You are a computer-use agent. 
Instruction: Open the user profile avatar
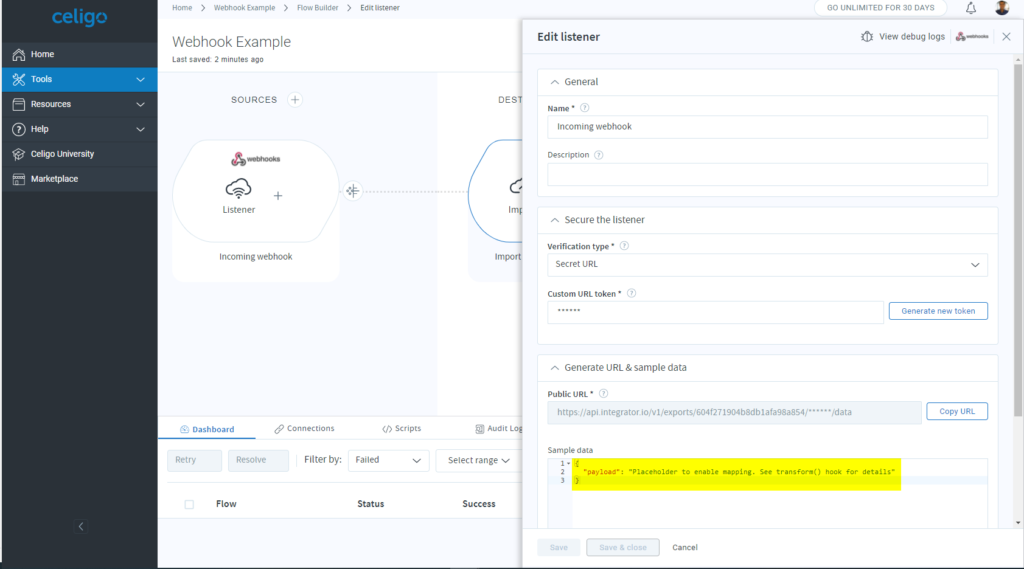click(1002, 7)
